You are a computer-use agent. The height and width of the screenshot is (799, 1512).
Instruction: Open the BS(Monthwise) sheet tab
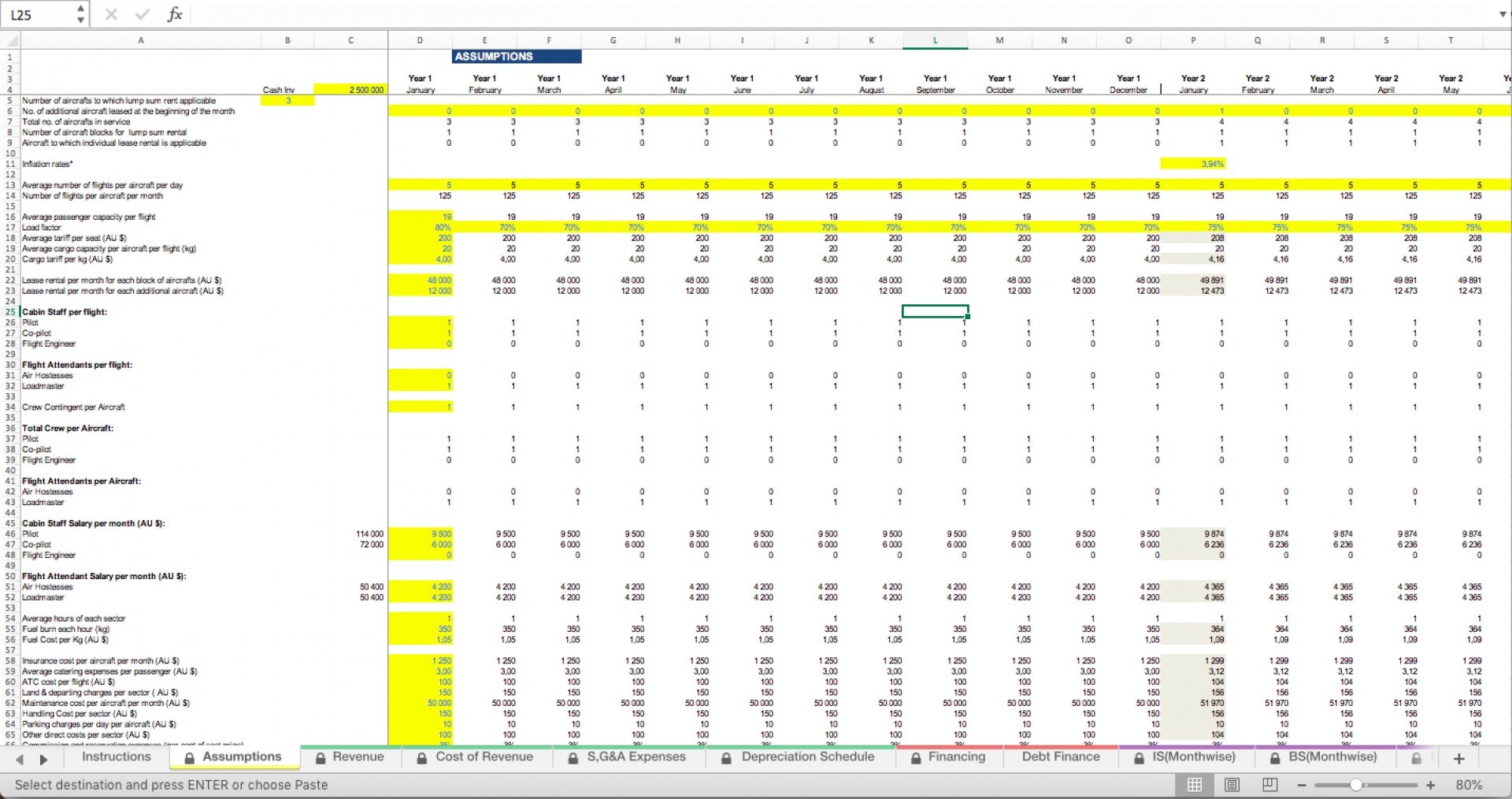(1325, 756)
